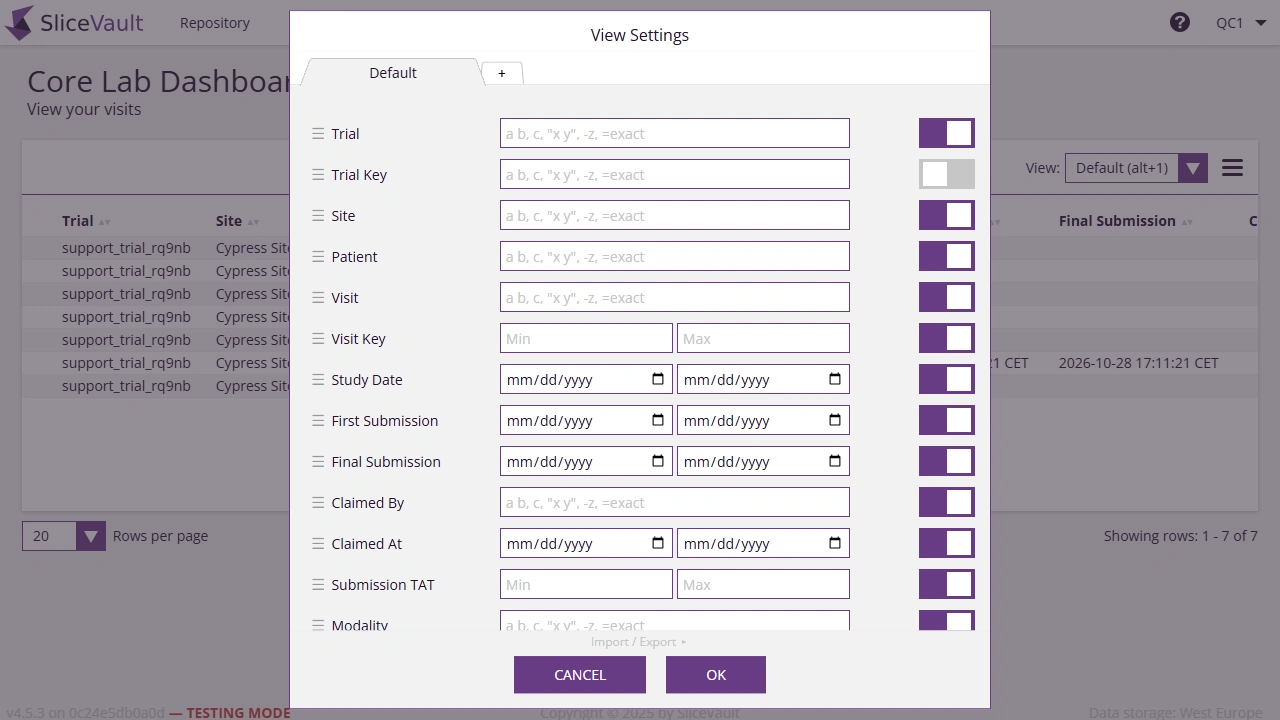Confirm settings with OK button

[x=716, y=675]
